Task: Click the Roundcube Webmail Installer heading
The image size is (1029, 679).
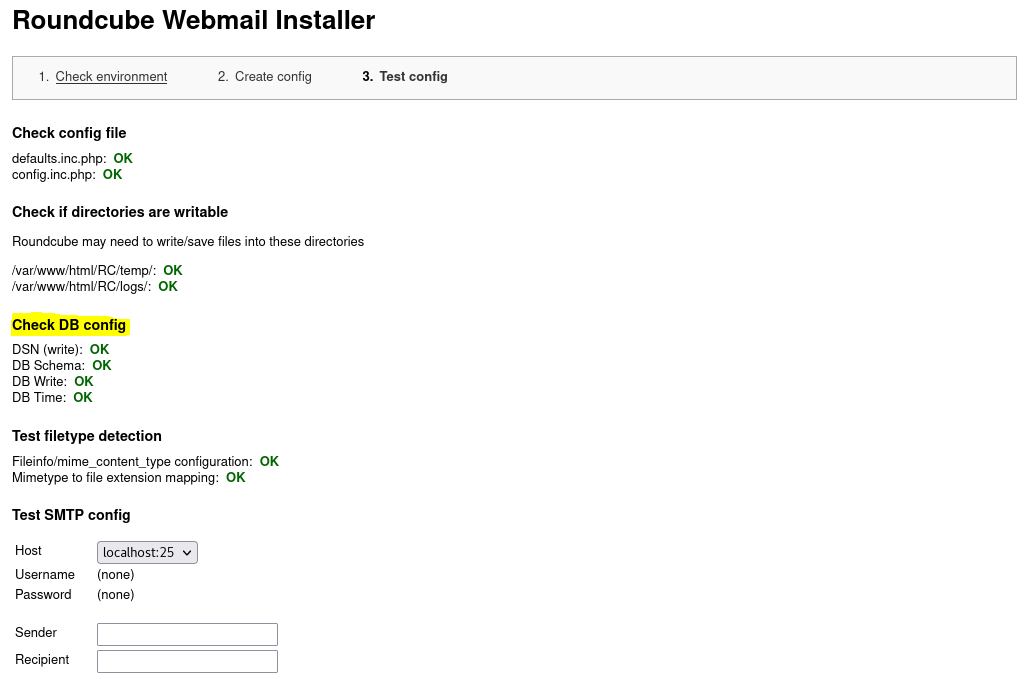Action: pyautogui.click(x=194, y=20)
